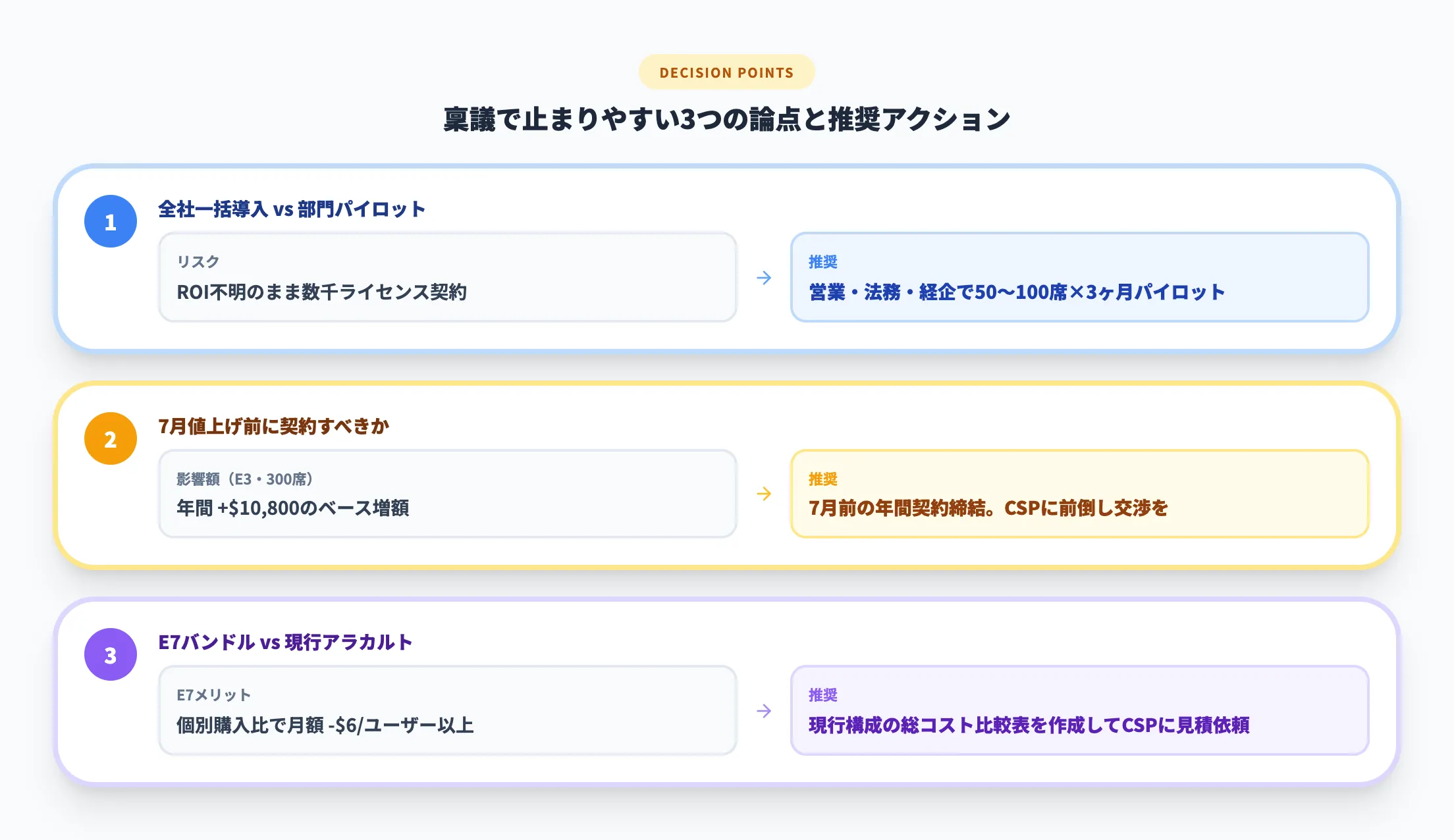
Task: Expand the 全社一括導入 vs 部門パイロット section
Action: coord(290,210)
